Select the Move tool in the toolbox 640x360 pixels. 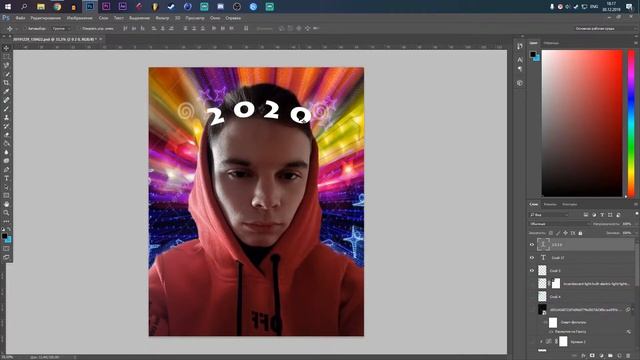tap(6, 48)
